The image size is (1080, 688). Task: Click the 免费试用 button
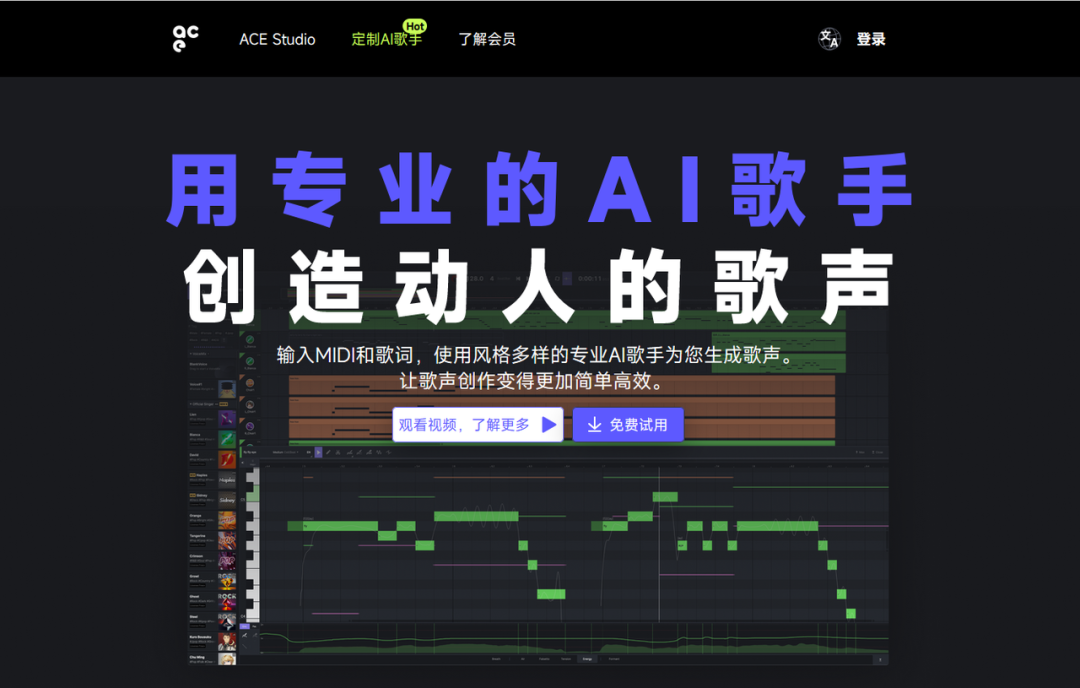[x=628, y=424]
